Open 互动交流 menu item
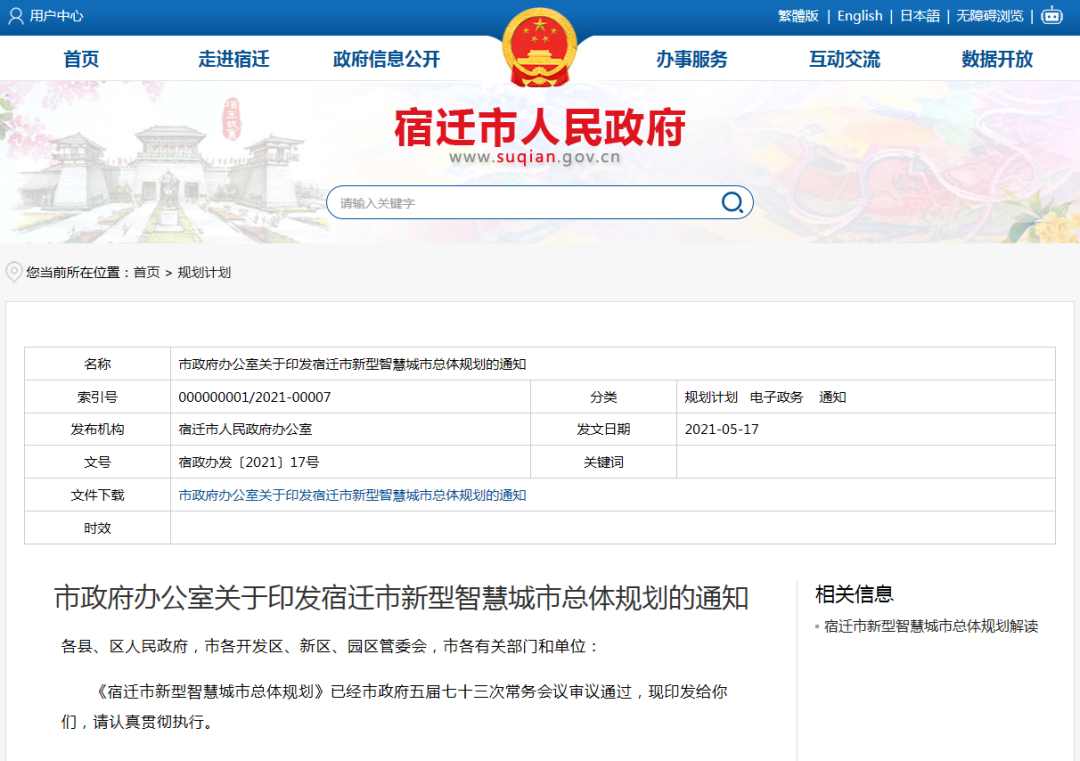Screen dimensions: 1080x761 click(844, 59)
